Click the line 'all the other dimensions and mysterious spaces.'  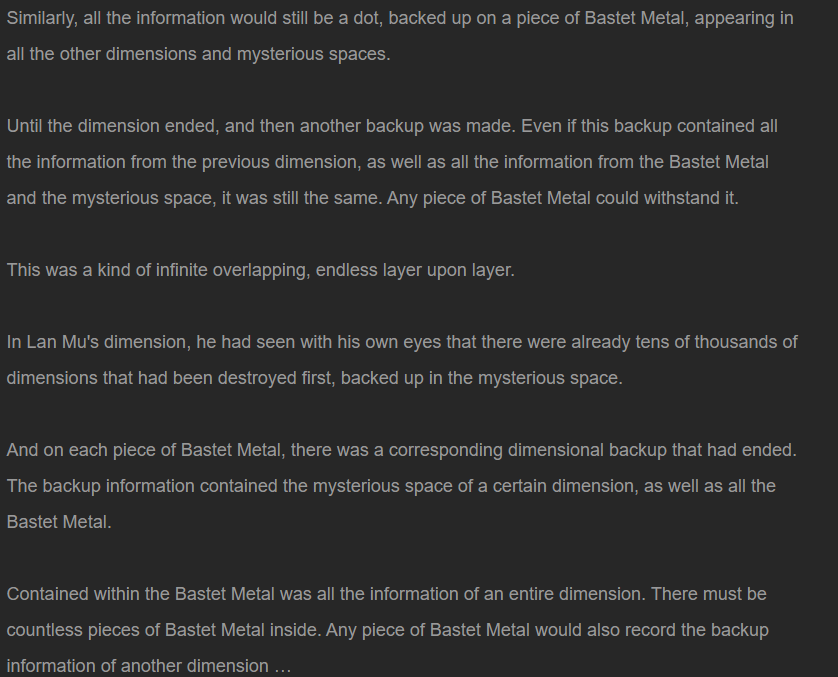pyautogui.click(x=198, y=54)
